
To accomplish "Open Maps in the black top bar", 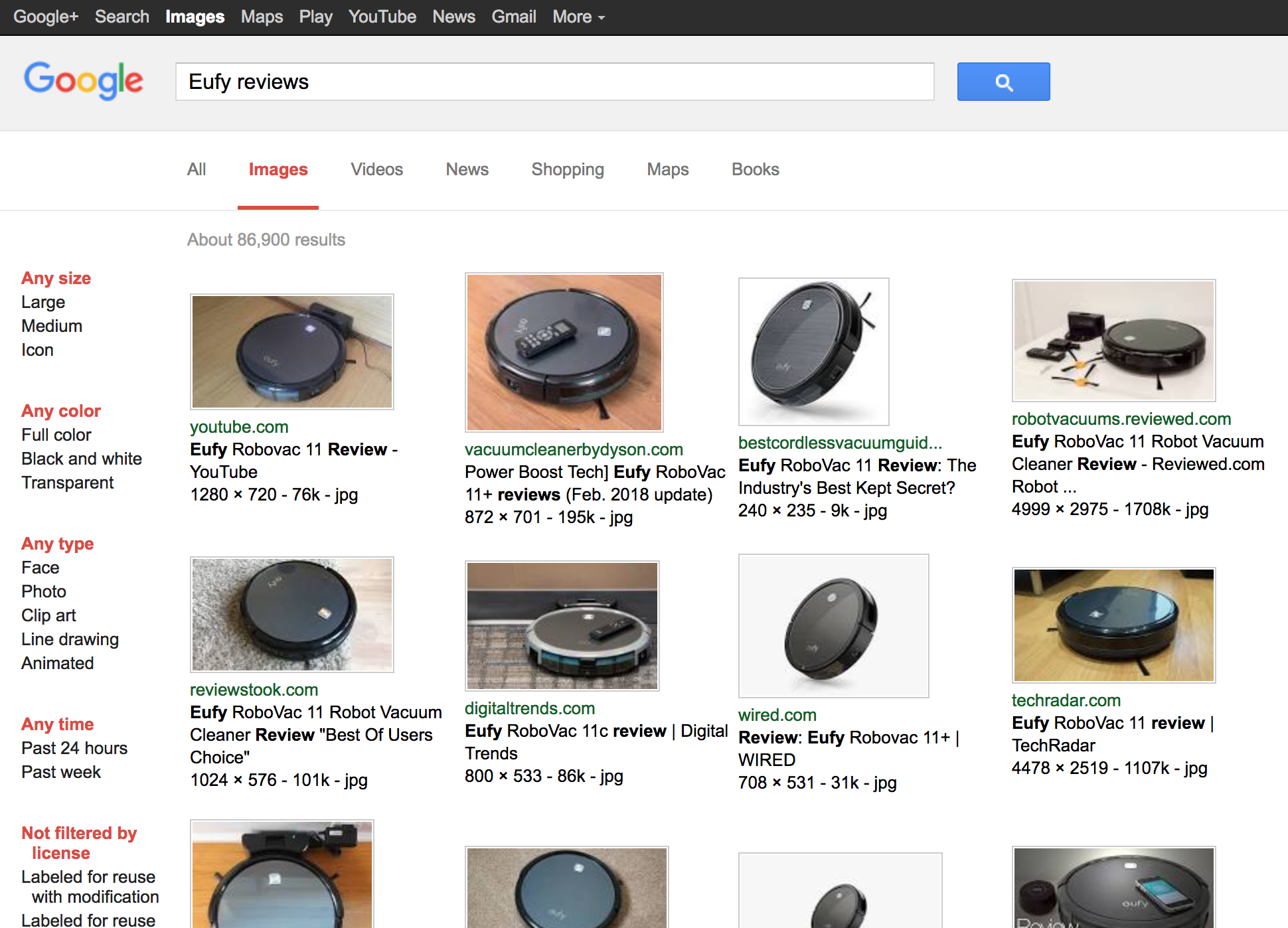I will 262,17.
